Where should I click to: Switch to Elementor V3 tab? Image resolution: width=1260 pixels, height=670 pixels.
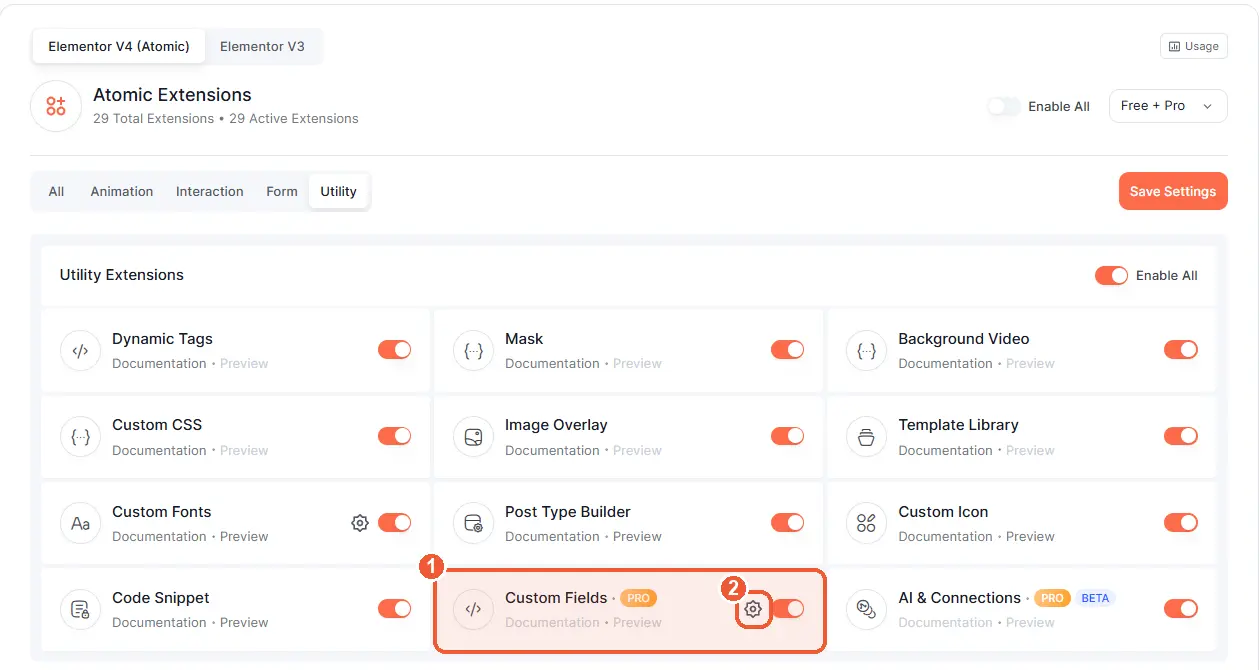pos(262,46)
